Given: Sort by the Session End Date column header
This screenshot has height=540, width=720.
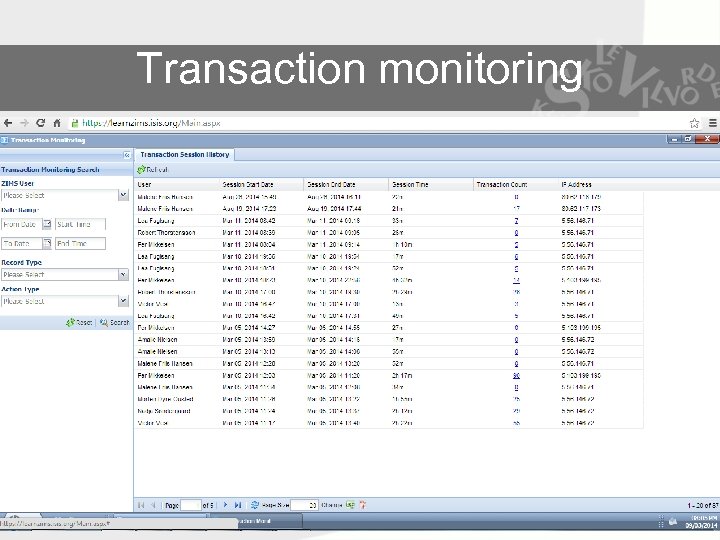Looking at the screenshot, I should (346, 185).
